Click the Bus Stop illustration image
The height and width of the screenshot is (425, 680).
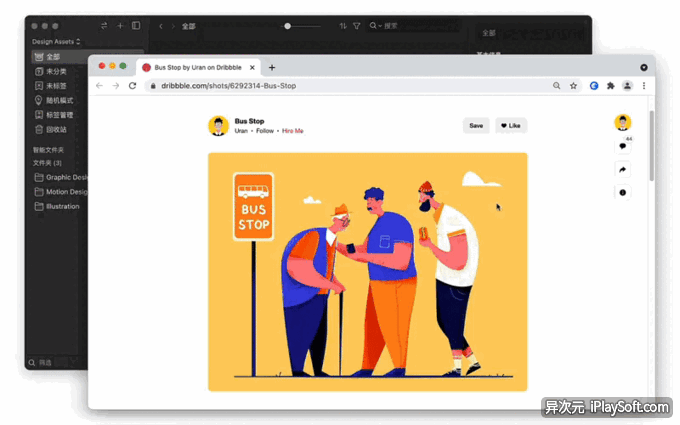click(x=368, y=272)
